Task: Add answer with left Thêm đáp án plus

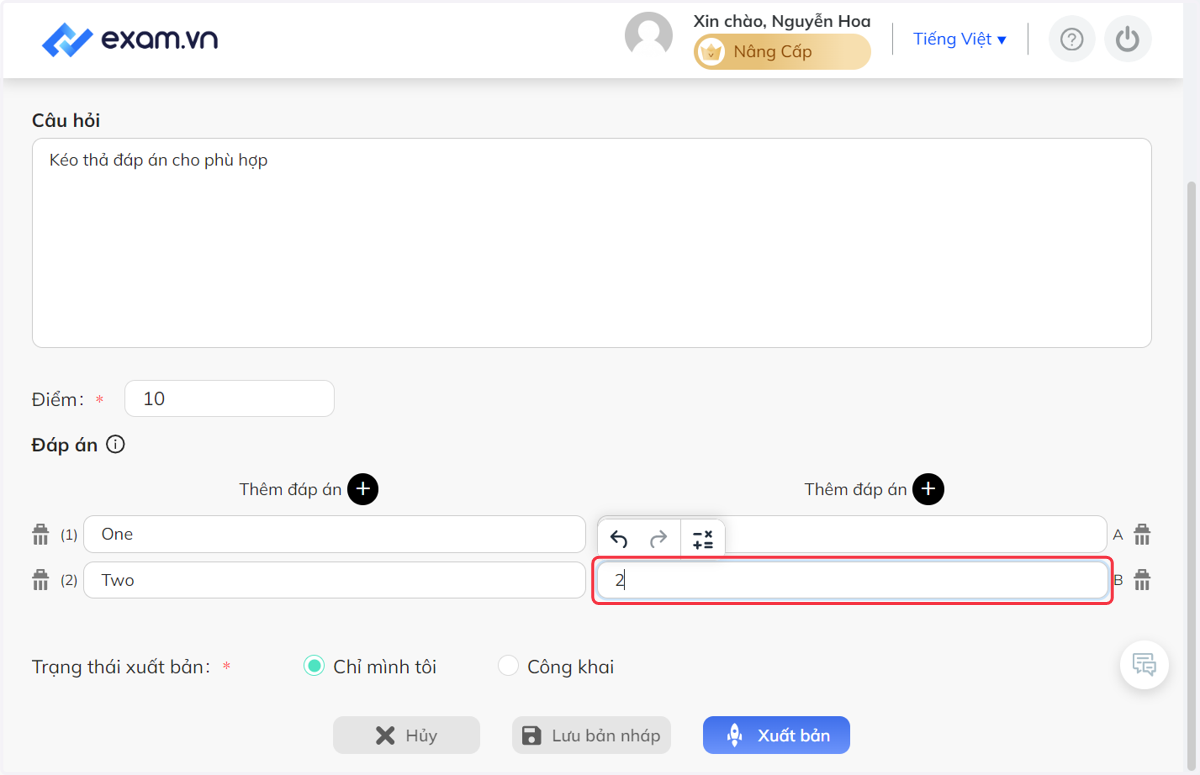Action: tap(363, 489)
